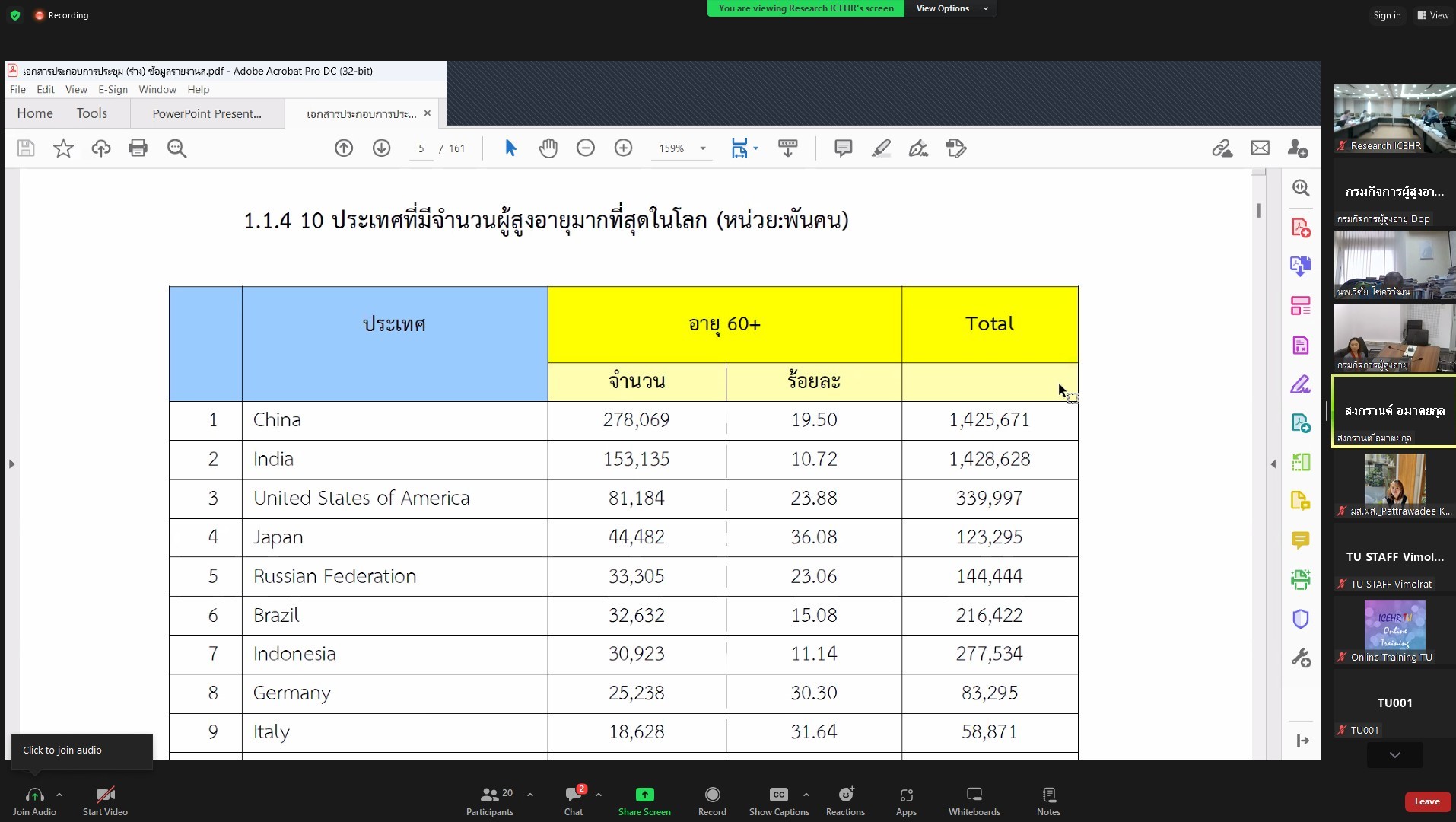Open Reactions menu
Image resolution: width=1456 pixels, height=822 pixels.
(x=845, y=801)
